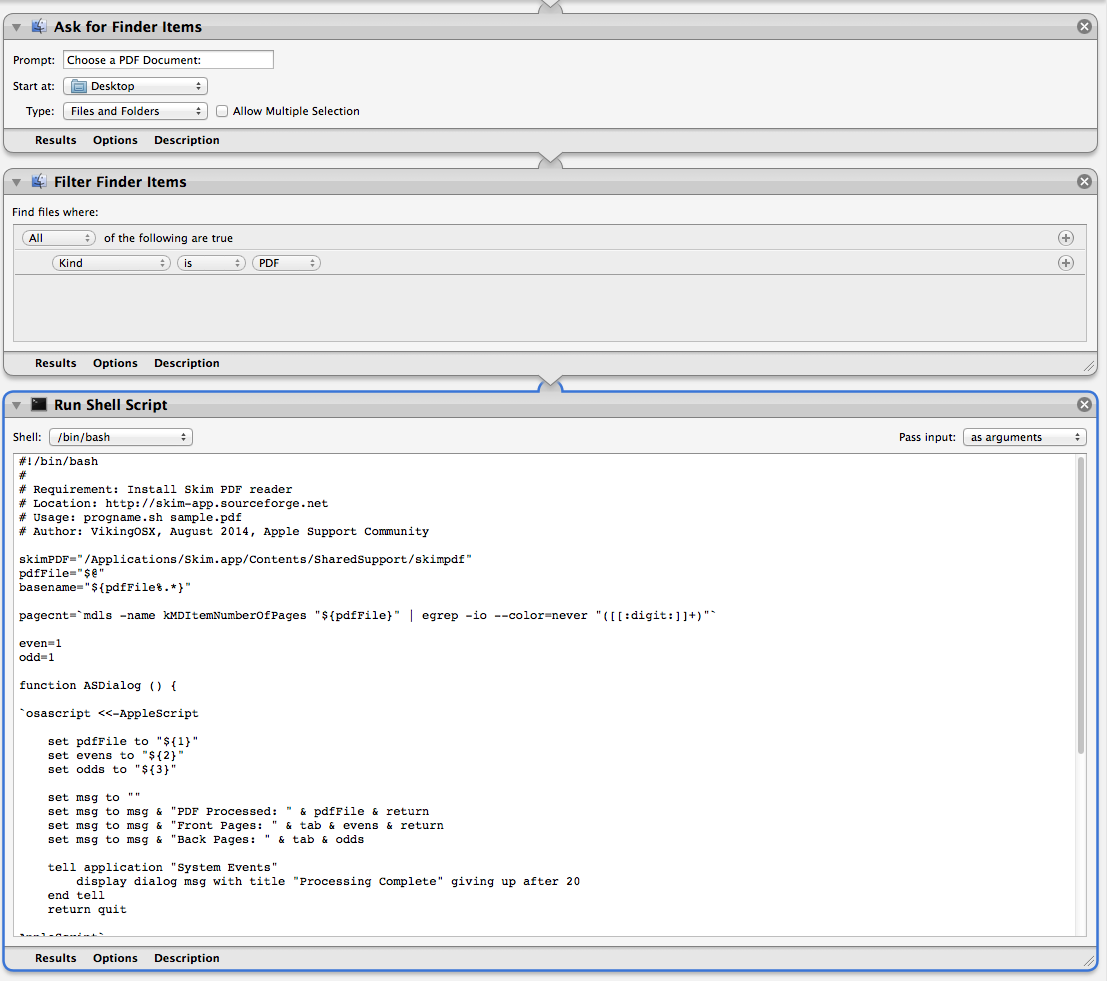Open the Pass input dropdown
The width and height of the screenshot is (1107, 981).
click(x=1024, y=436)
